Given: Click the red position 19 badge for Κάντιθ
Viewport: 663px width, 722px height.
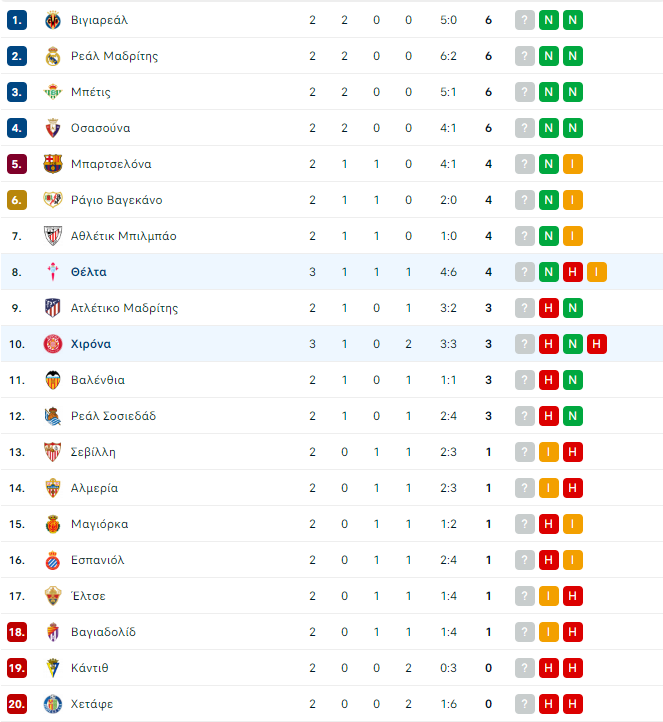Looking at the screenshot, I should tap(17, 668).
